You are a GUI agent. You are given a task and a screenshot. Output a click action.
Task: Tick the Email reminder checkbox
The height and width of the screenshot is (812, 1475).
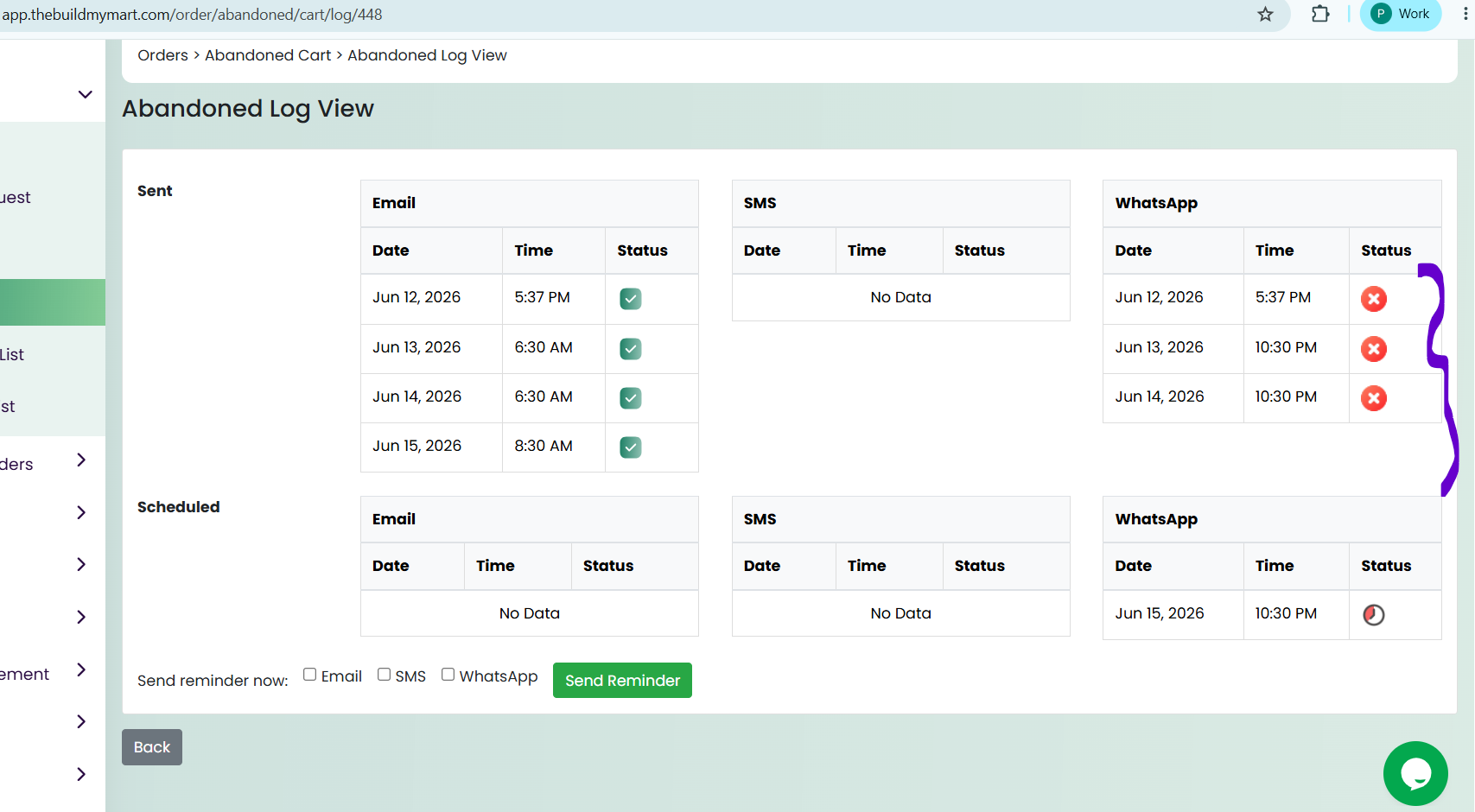[309, 675]
